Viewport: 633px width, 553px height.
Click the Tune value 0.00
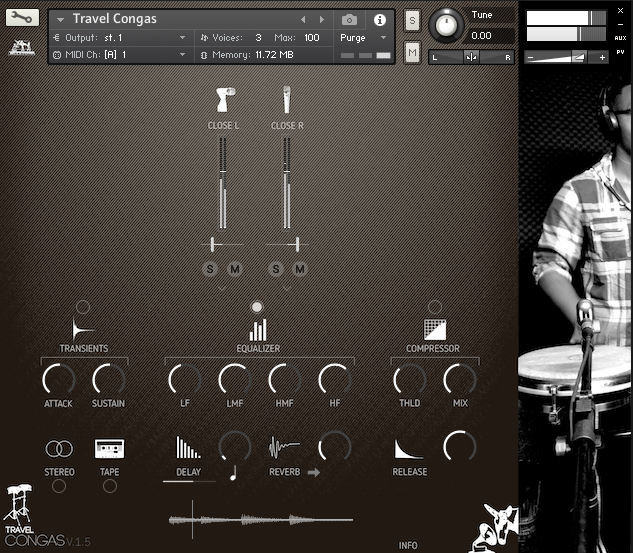pyautogui.click(x=481, y=36)
